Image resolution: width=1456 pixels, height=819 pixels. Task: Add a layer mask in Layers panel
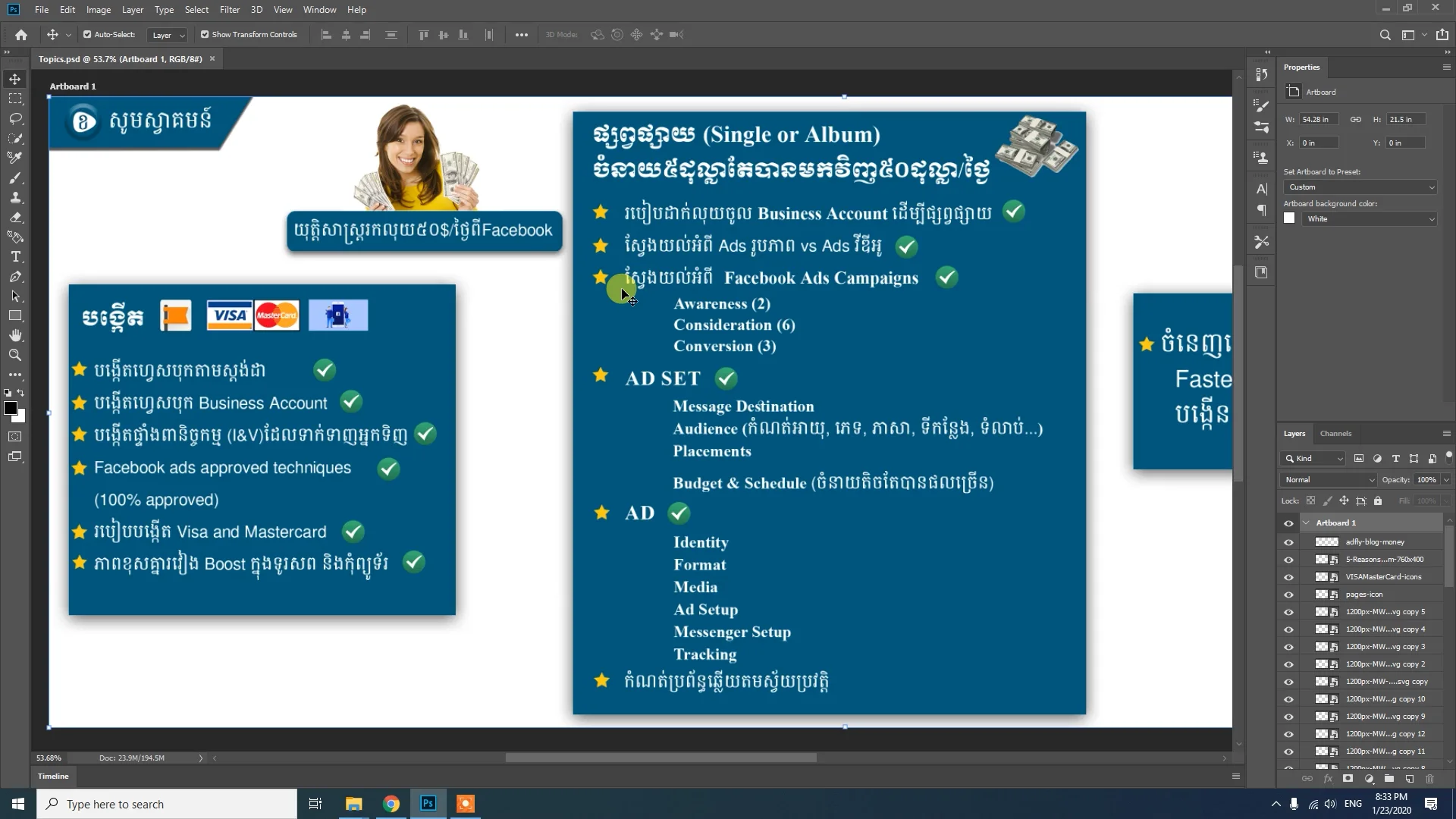pos(1348,779)
